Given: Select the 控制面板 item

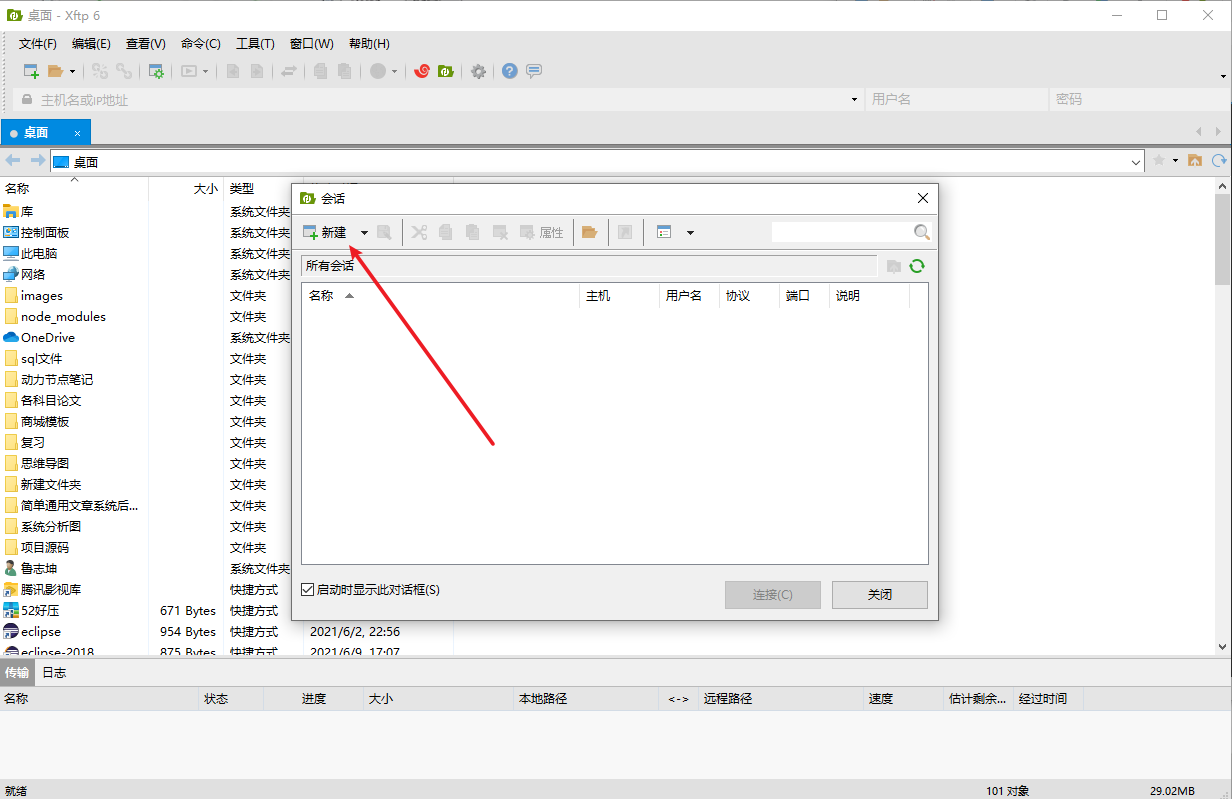Looking at the screenshot, I should point(36,232).
